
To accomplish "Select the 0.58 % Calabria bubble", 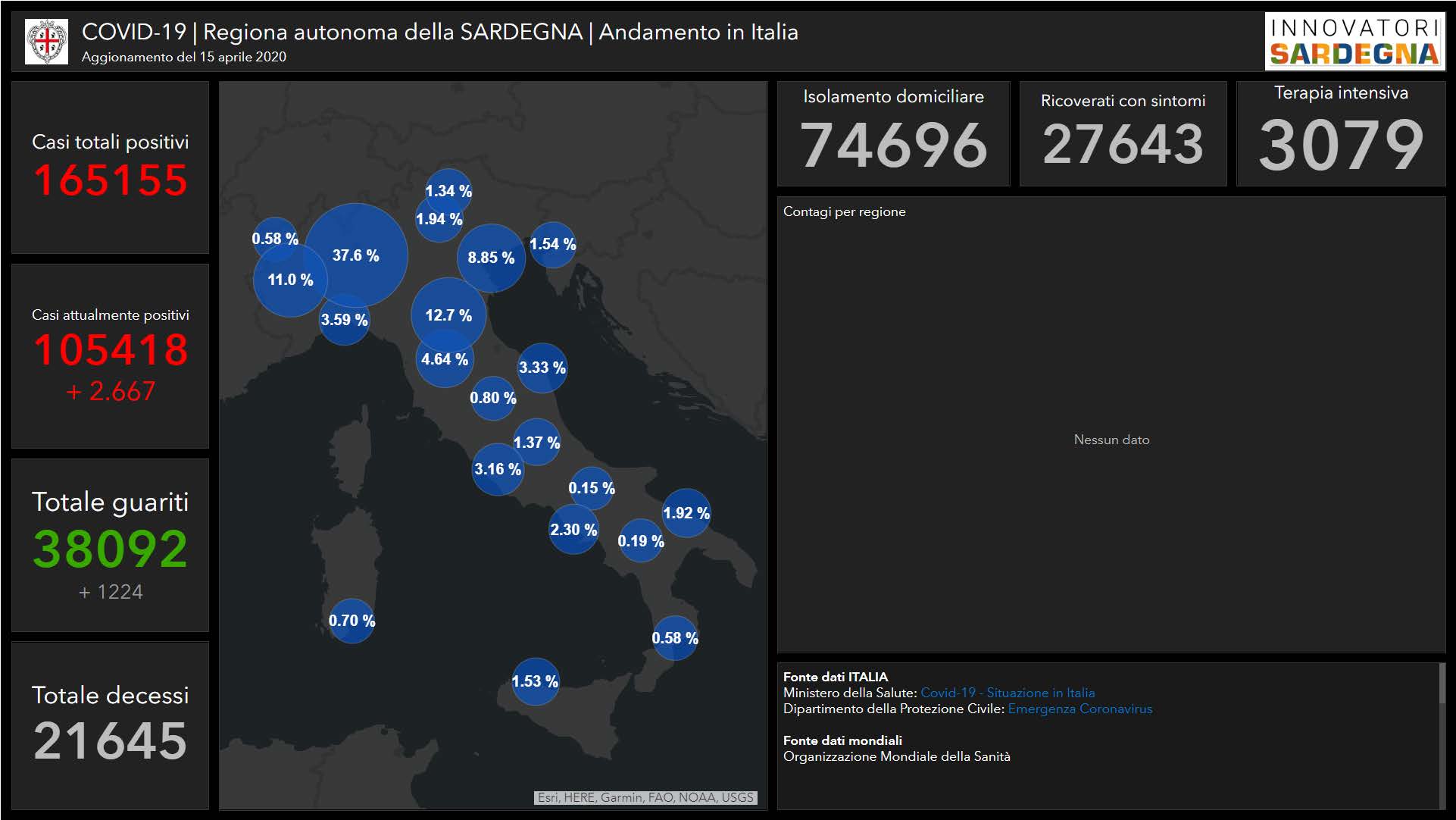I will [675, 638].
